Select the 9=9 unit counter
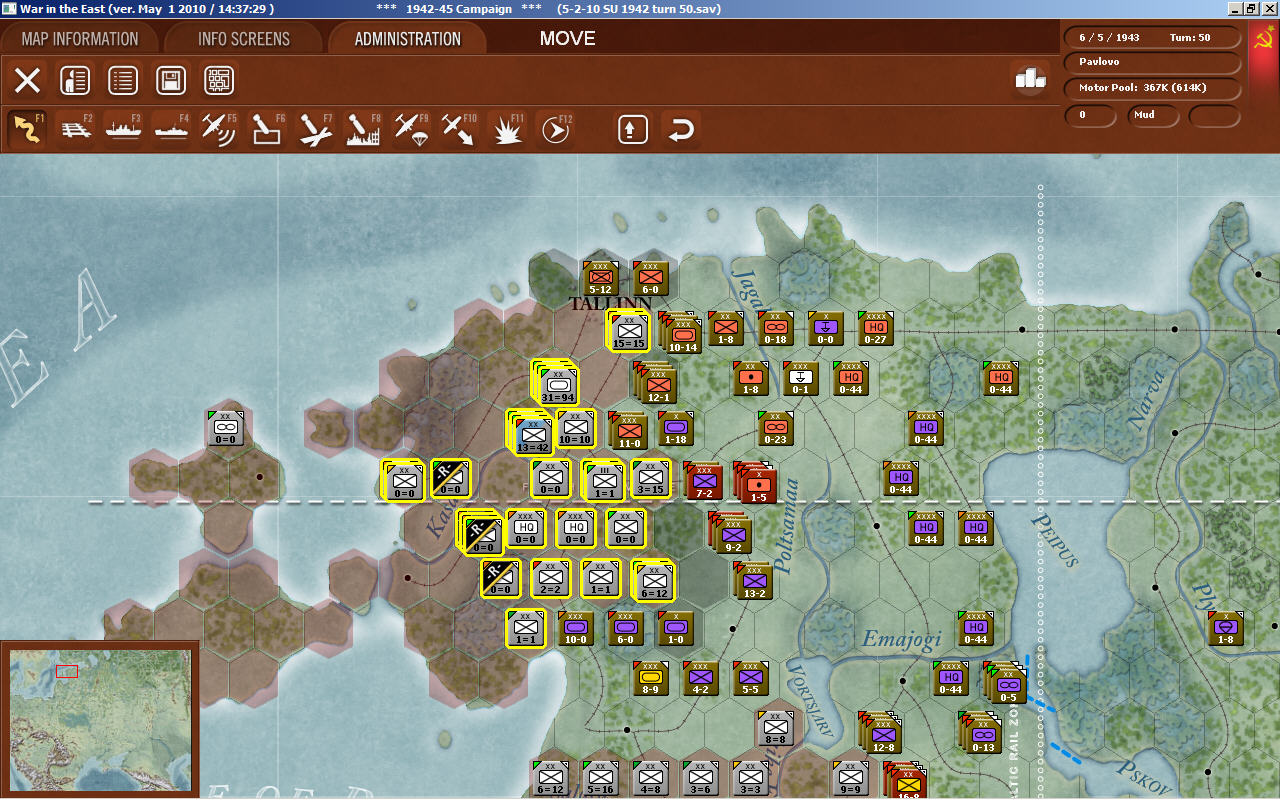The height and width of the screenshot is (800, 1280). click(850, 778)
